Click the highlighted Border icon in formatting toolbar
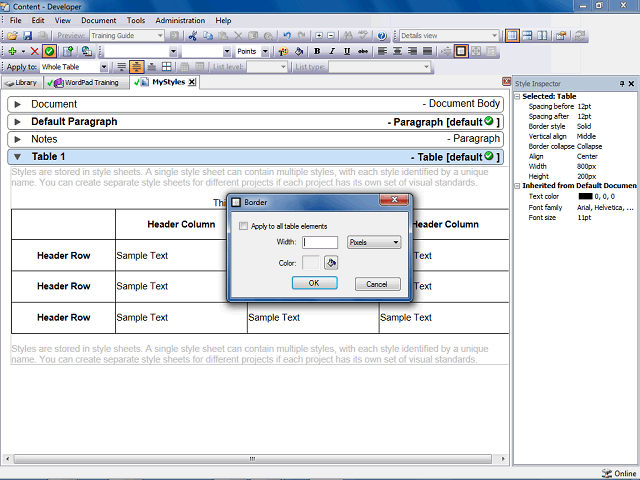Viewport: 640px width, 480px height. point(461,51)
